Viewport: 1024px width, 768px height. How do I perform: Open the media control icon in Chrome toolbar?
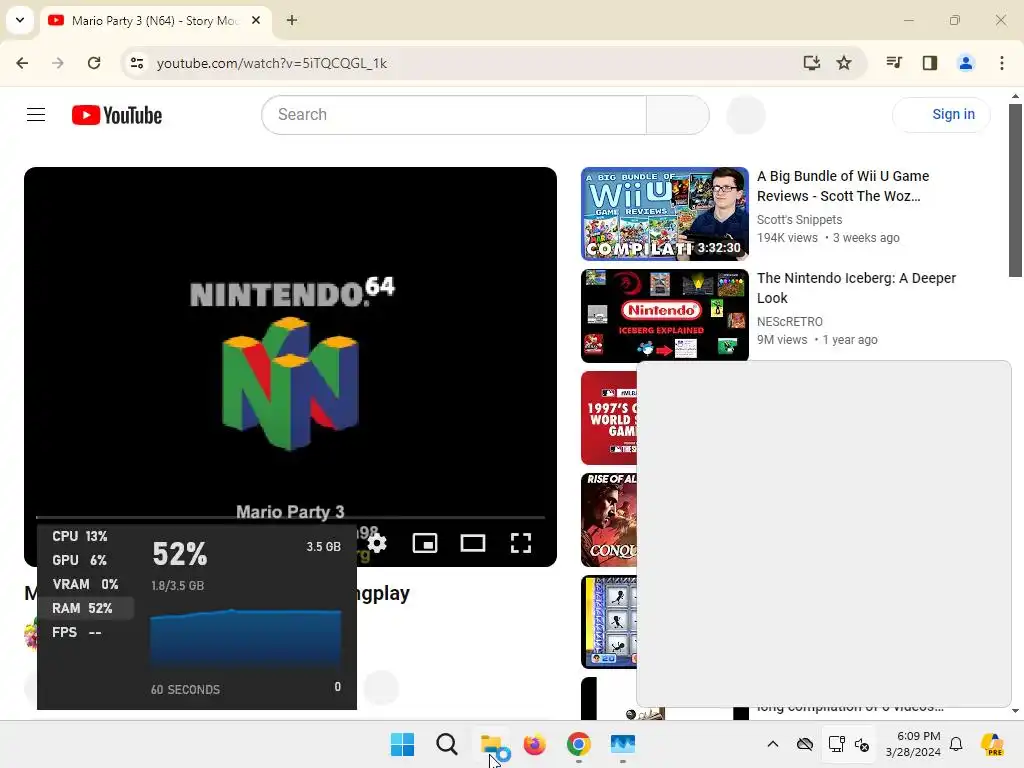[x=894, y=63]
